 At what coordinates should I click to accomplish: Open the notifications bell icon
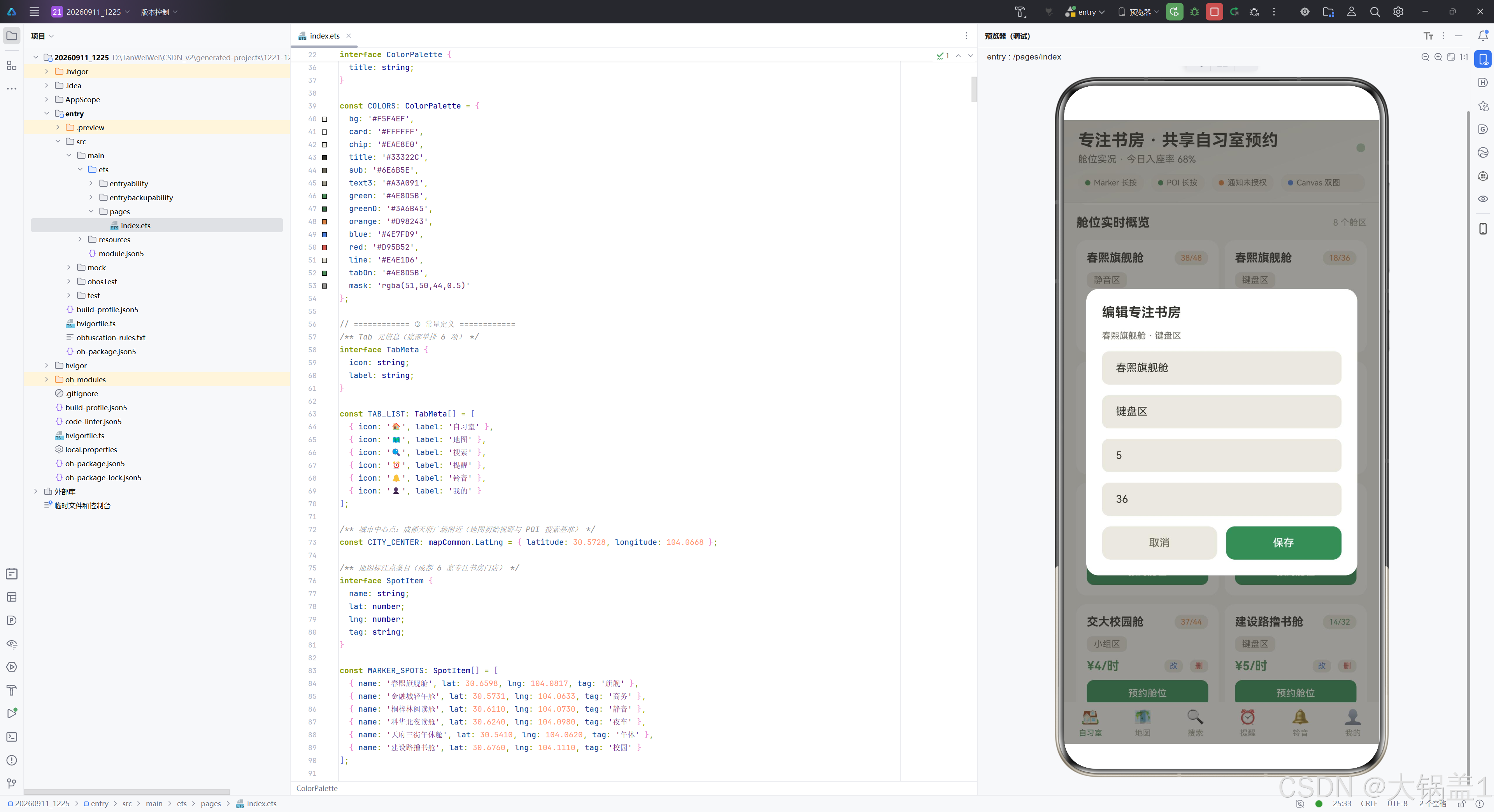[x=1483, y=36]
